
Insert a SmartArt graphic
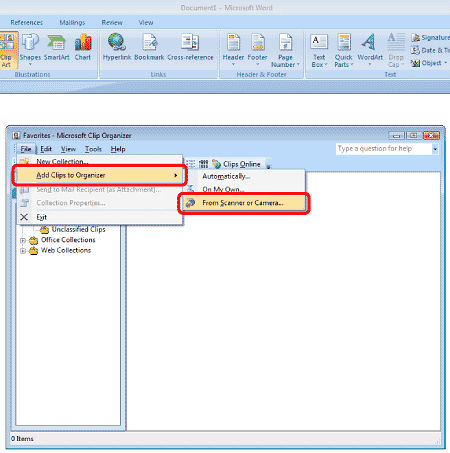(x=56, y=48)
